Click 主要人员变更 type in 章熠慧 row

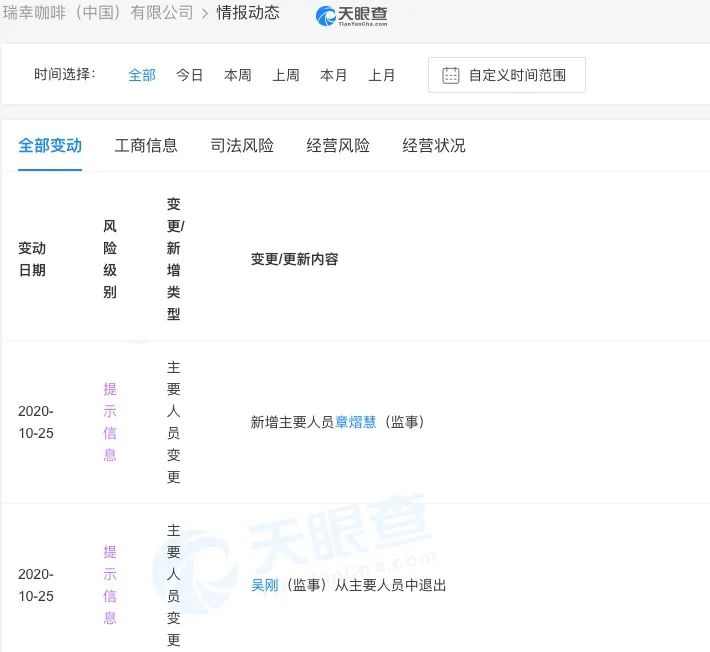coord(173,422)
